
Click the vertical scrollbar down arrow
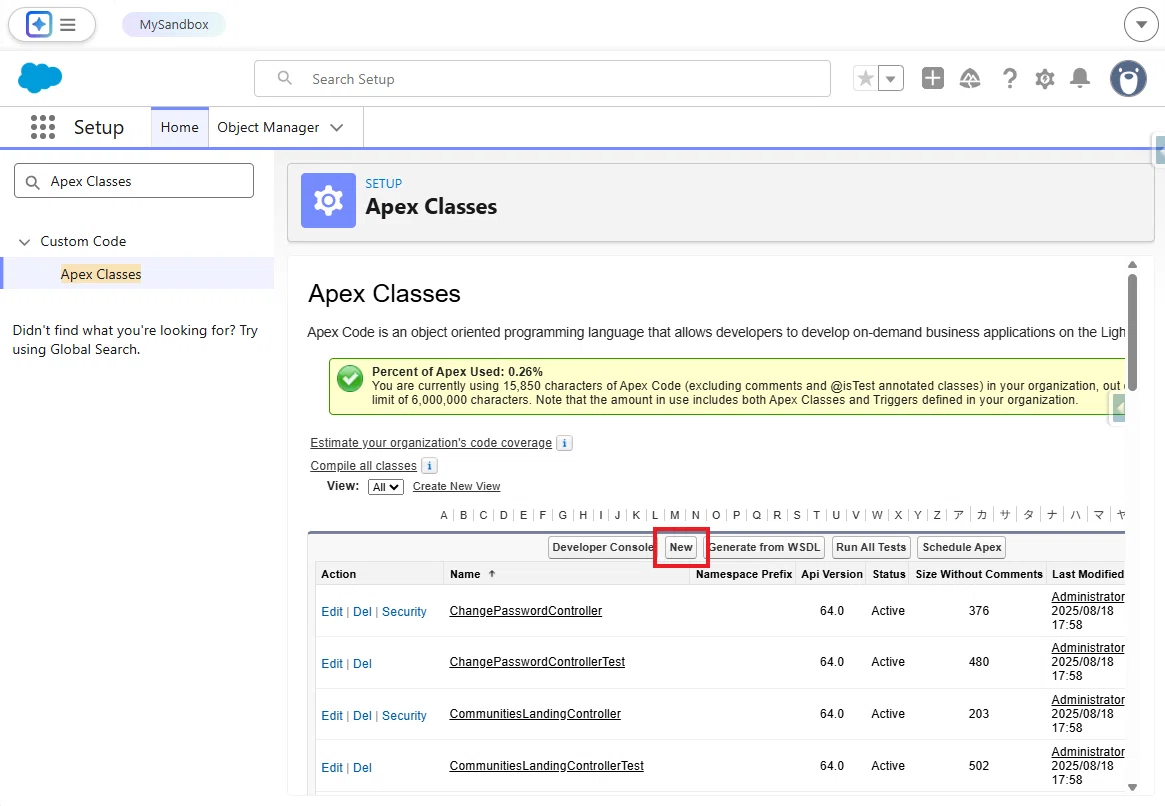1132,787
